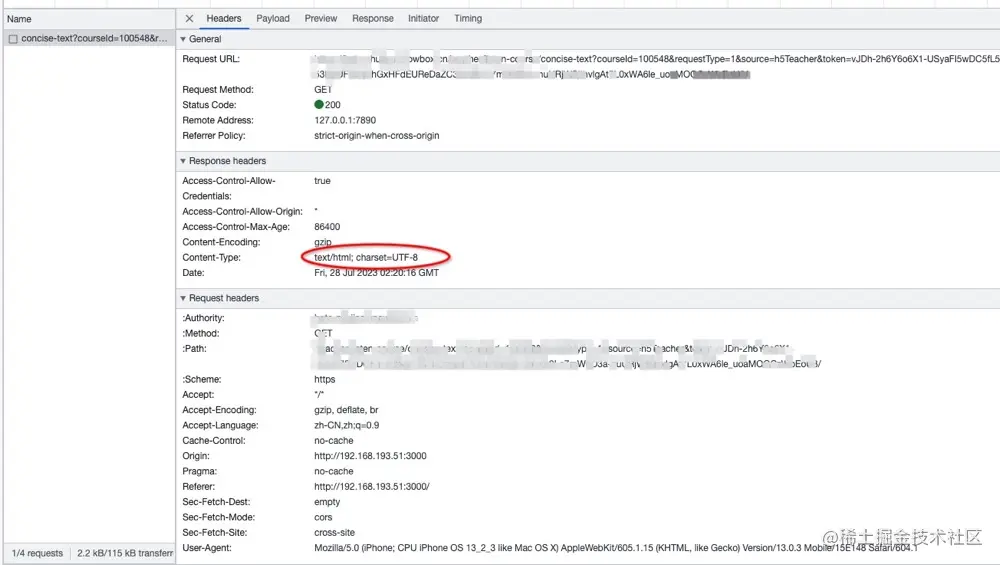Click the Request Method label
Viewport: 1000px width, 565px height.
(218, 89)
